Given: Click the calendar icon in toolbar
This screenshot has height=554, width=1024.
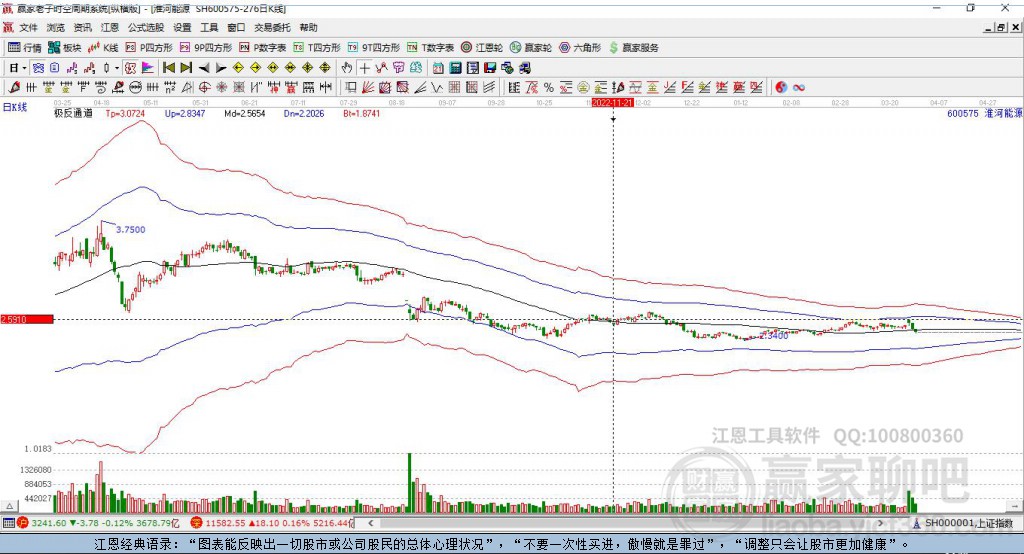Looking at the screenshot, I should (438, 68).
